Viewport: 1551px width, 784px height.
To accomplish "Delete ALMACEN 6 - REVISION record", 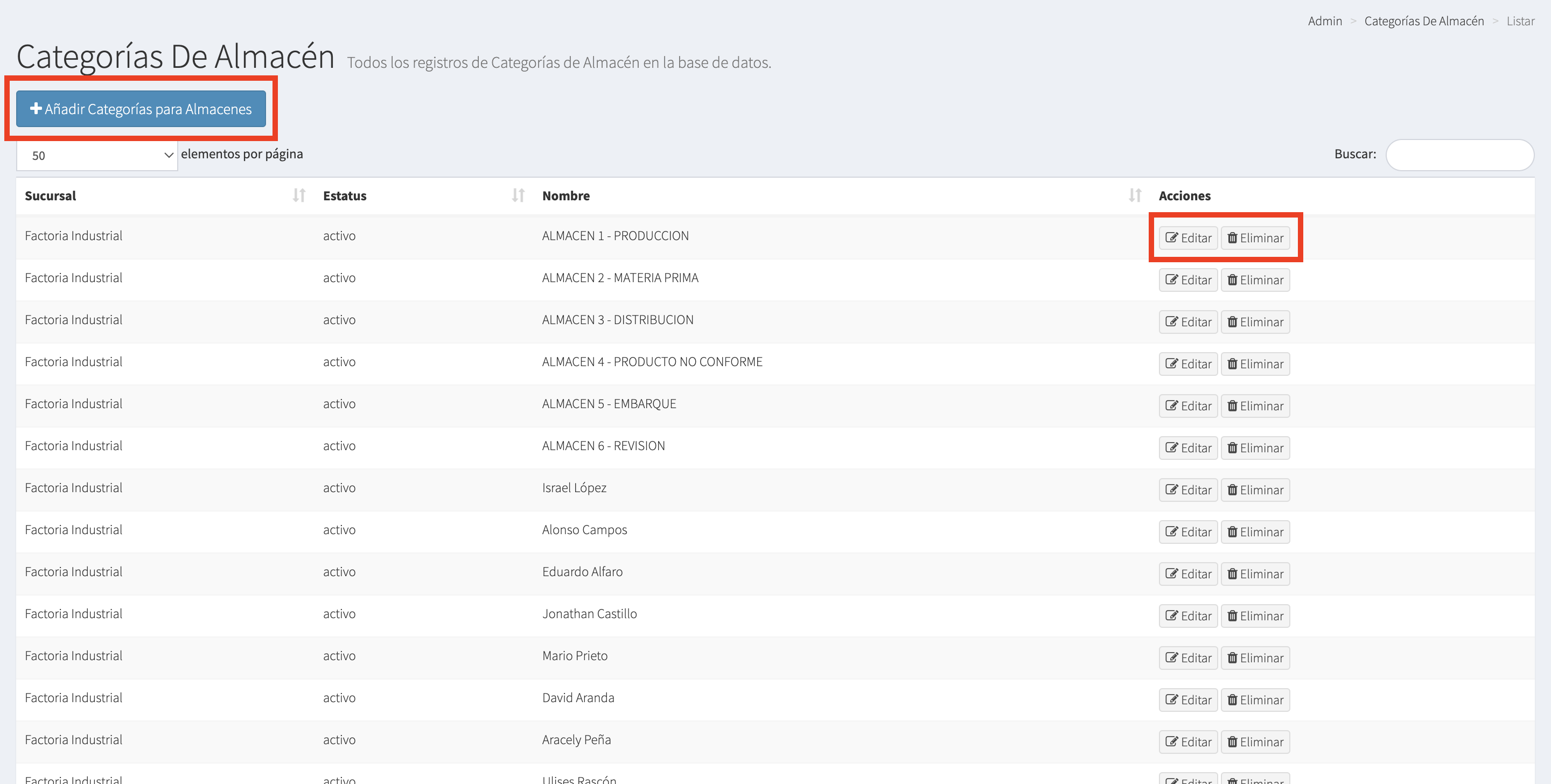I will pyautogui.click(x=1255, y=448).
